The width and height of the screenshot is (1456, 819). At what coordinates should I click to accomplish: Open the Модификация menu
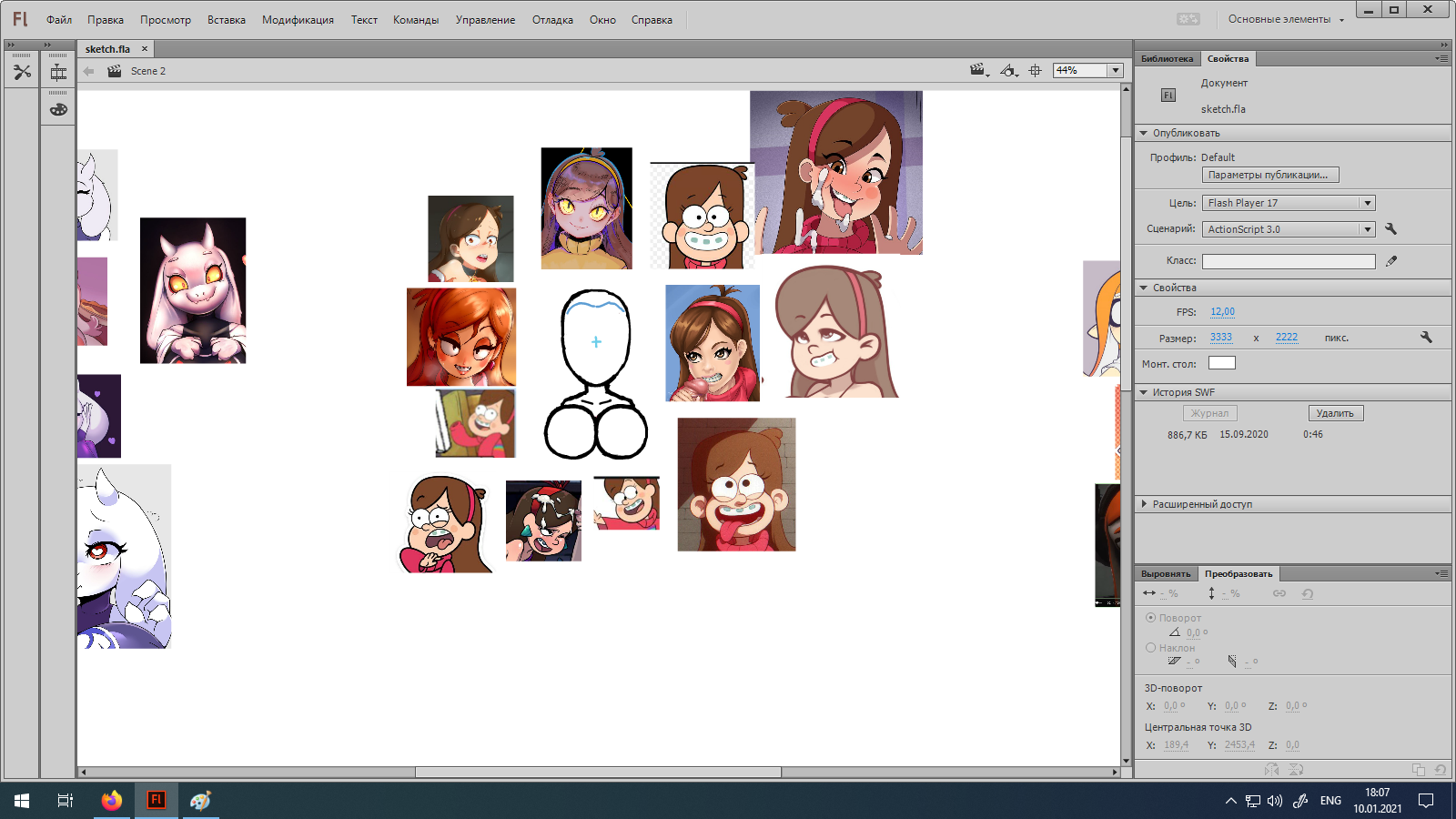[x=298, y=20]
